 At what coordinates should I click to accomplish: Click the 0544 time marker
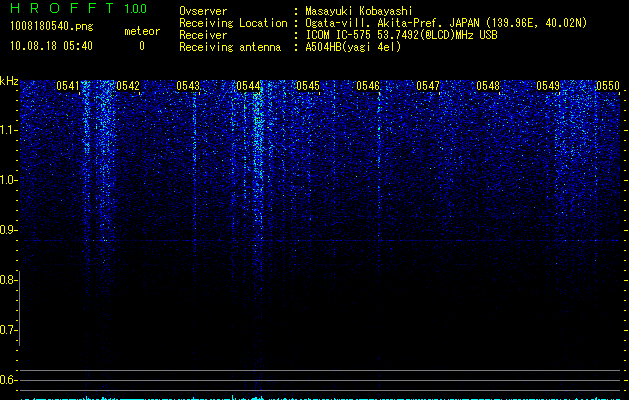(x=248, y=86)
